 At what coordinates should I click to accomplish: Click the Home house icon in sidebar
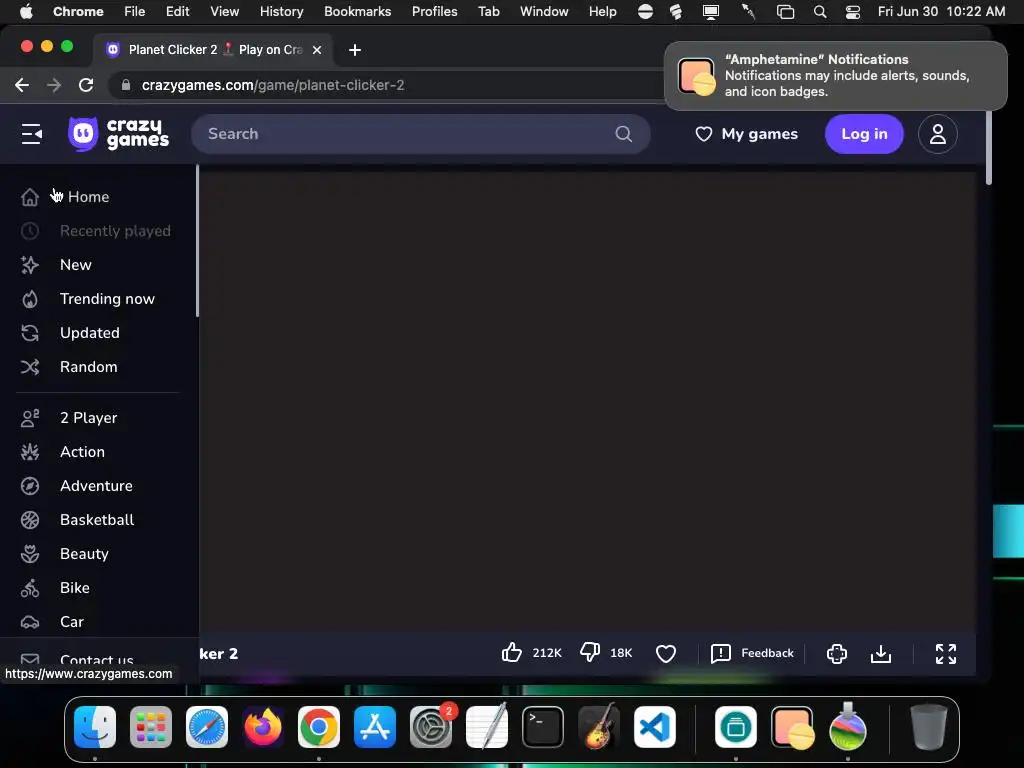(x=29, y=197)
